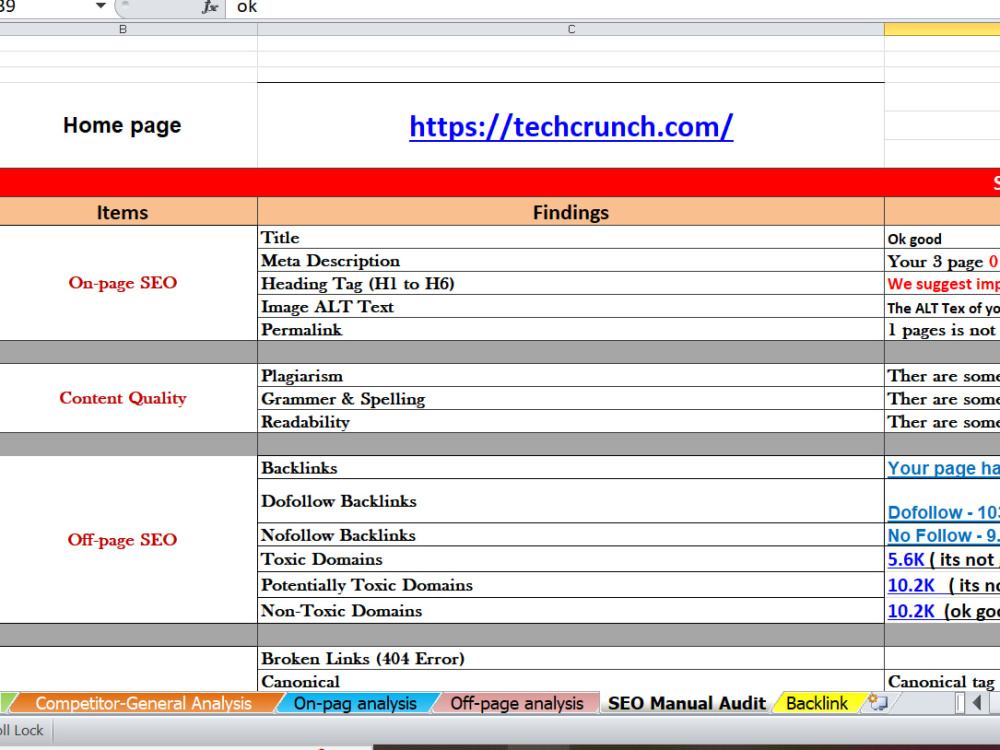Select the 'Non-Toxic Domains' cell
1000x750 pixels.
coord(571,611)
